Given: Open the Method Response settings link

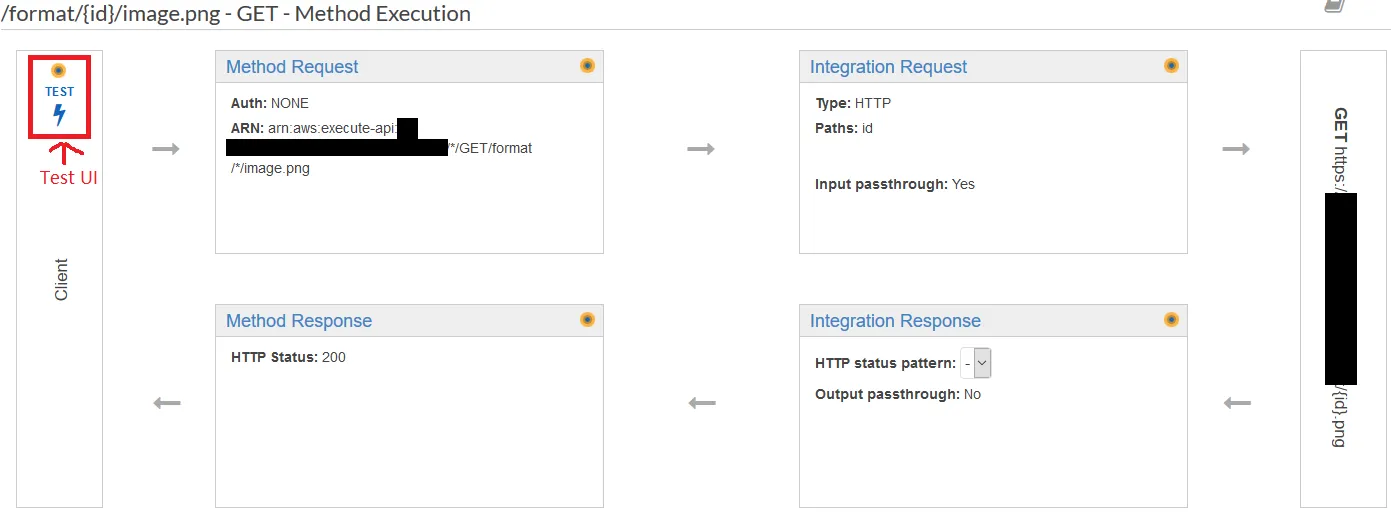Looking at the screenshot, I should tap(299, 321).
